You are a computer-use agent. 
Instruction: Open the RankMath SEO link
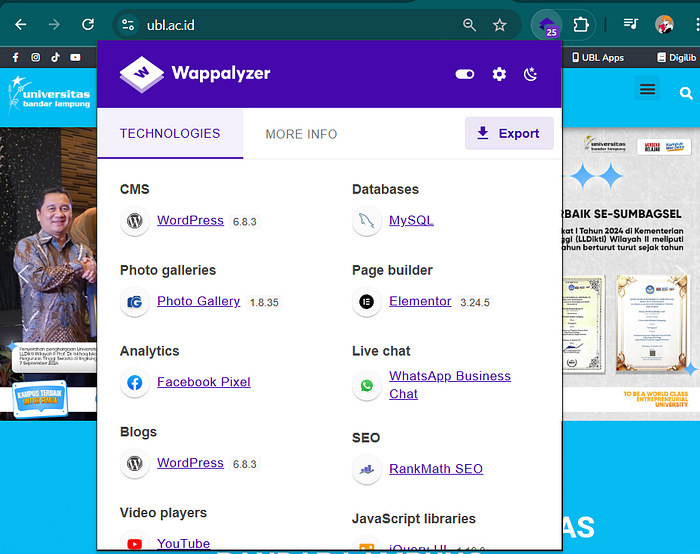point(436,469)
